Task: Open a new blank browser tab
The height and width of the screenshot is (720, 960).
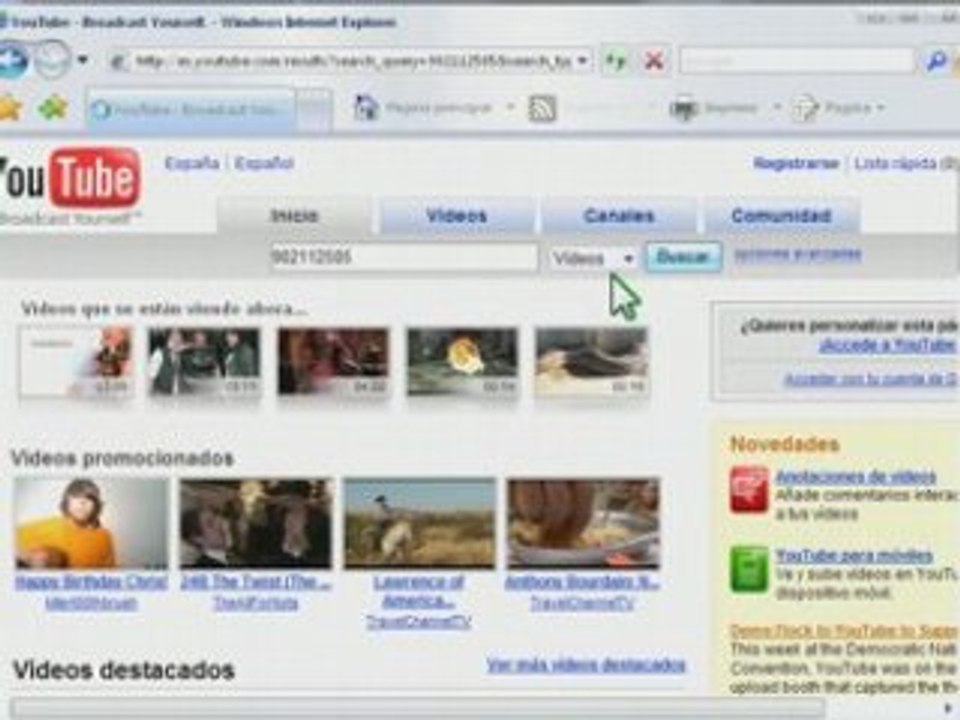Action: point(314,110)
